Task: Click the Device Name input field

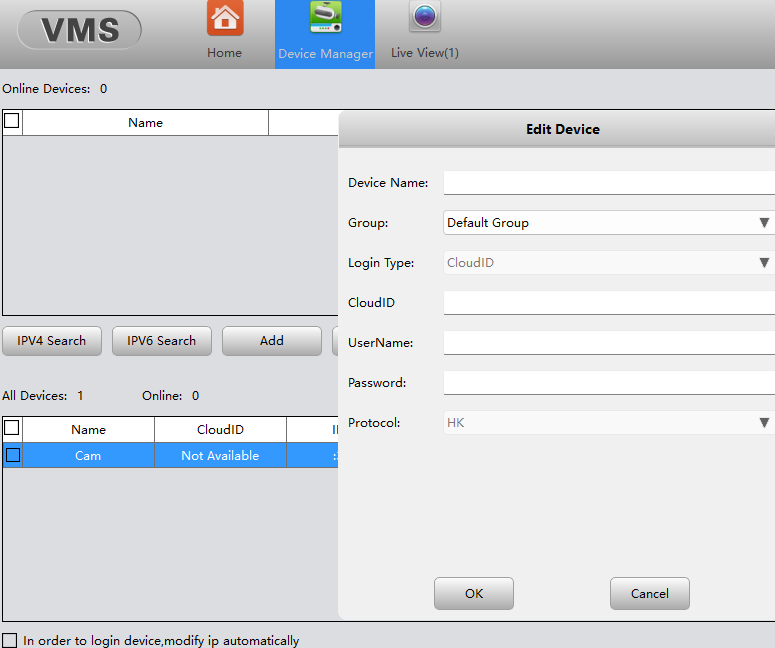Action: [608, 183]
